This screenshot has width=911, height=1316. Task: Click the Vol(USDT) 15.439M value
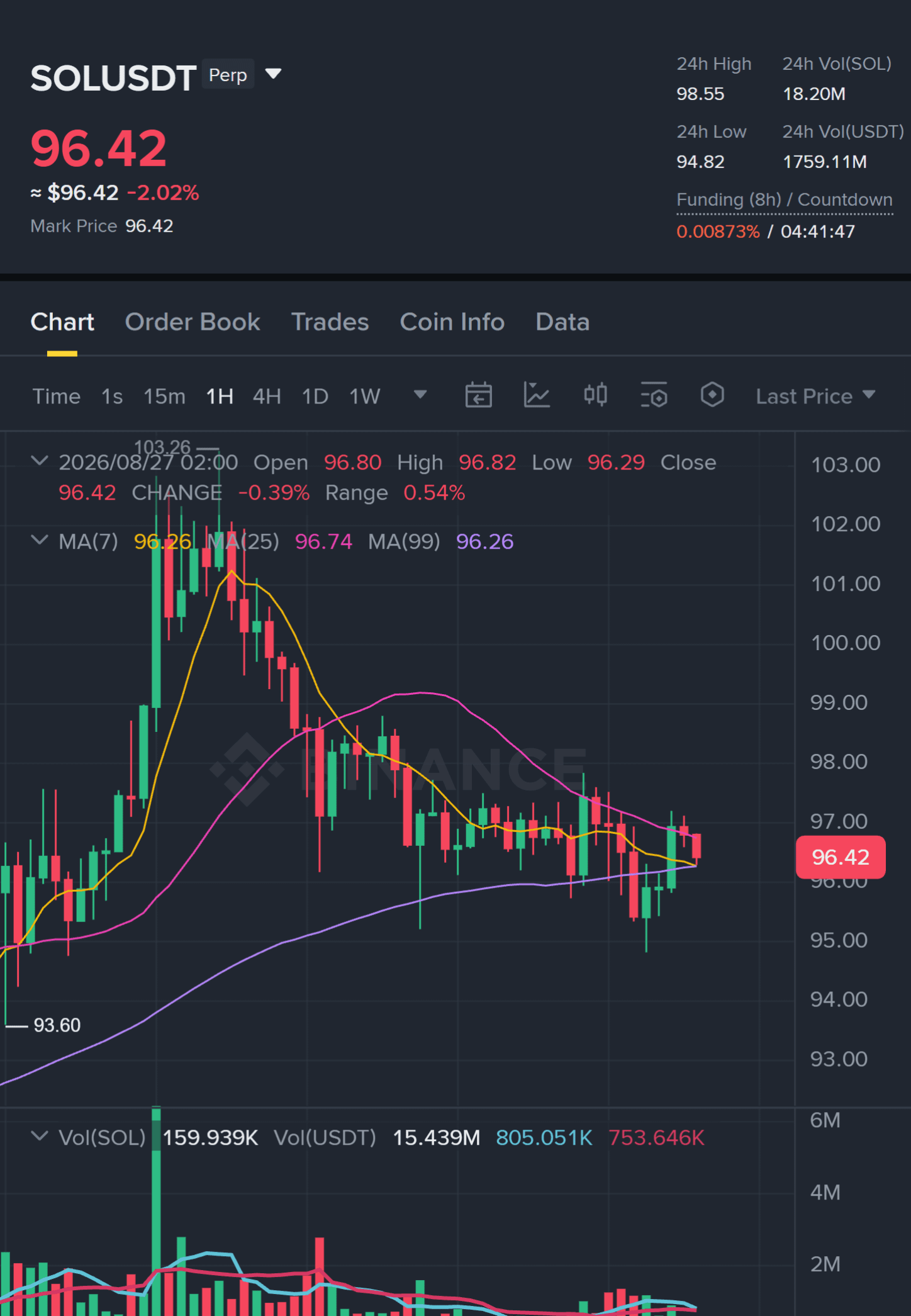[436, 1137]
